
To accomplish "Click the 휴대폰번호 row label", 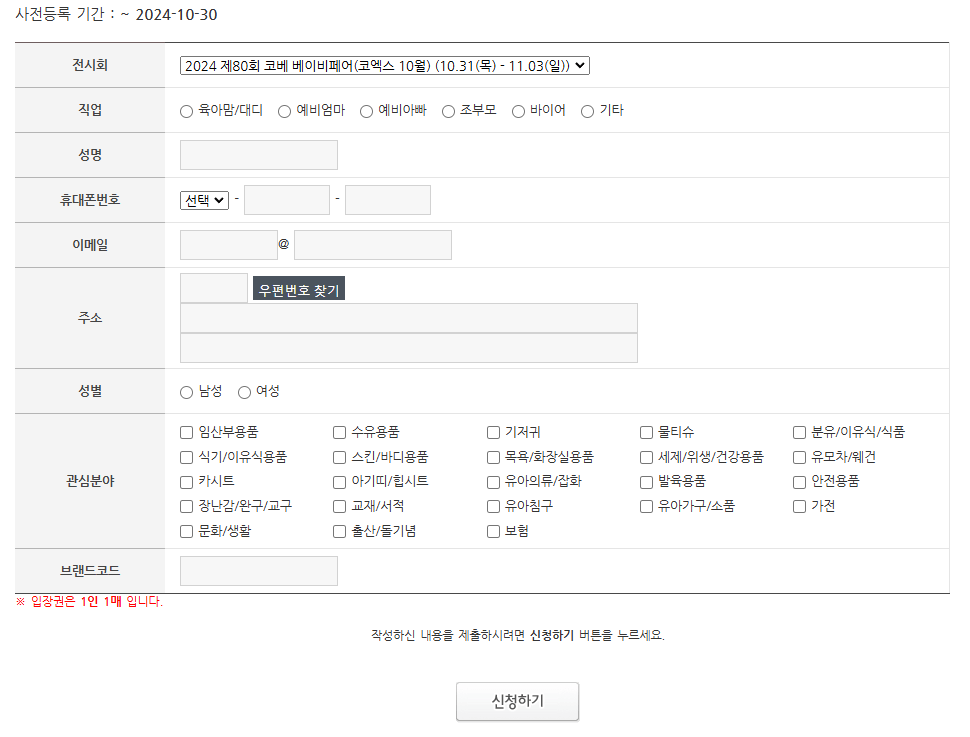I will [90, 200].
